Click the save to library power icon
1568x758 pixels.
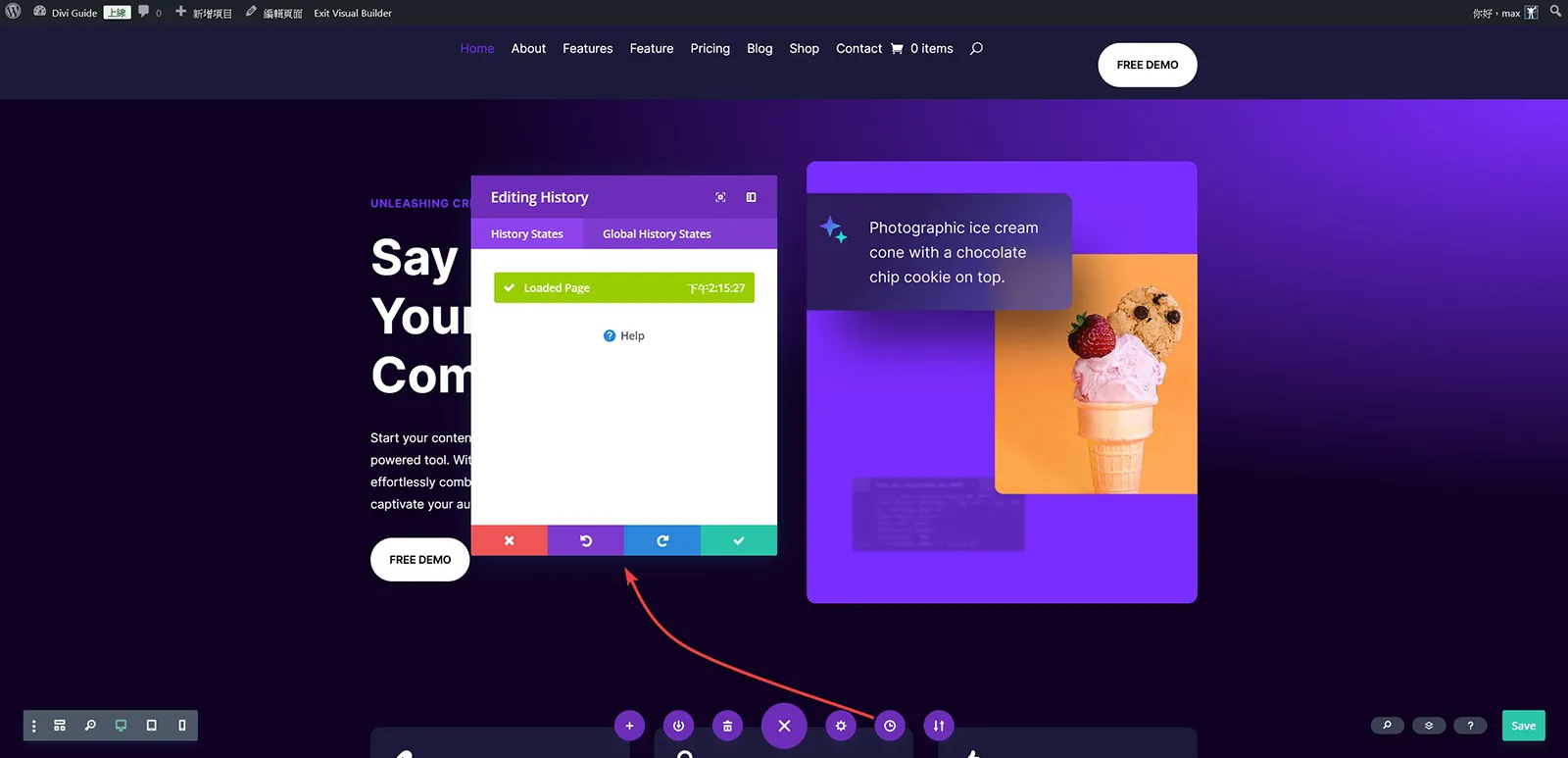coord(678,726)
